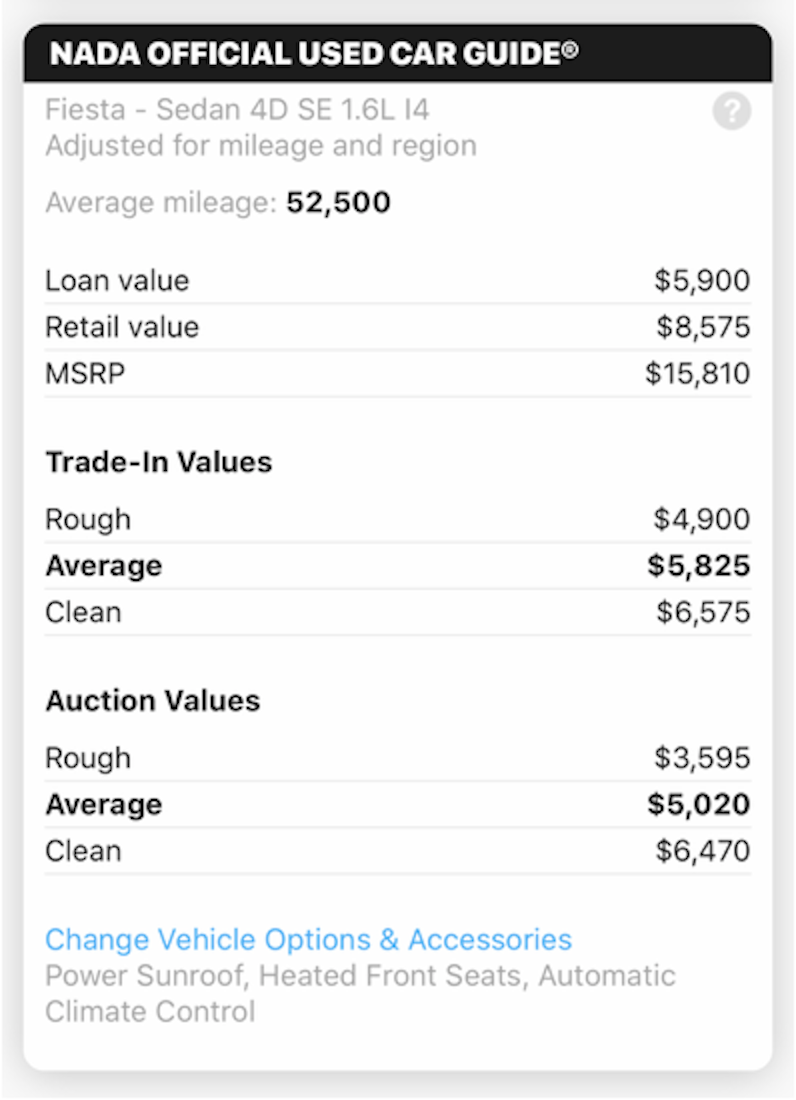This screenshot has width=796, height=1100.
Task: Click the $8,575 retail amount
Action: [x=702, y=327]
